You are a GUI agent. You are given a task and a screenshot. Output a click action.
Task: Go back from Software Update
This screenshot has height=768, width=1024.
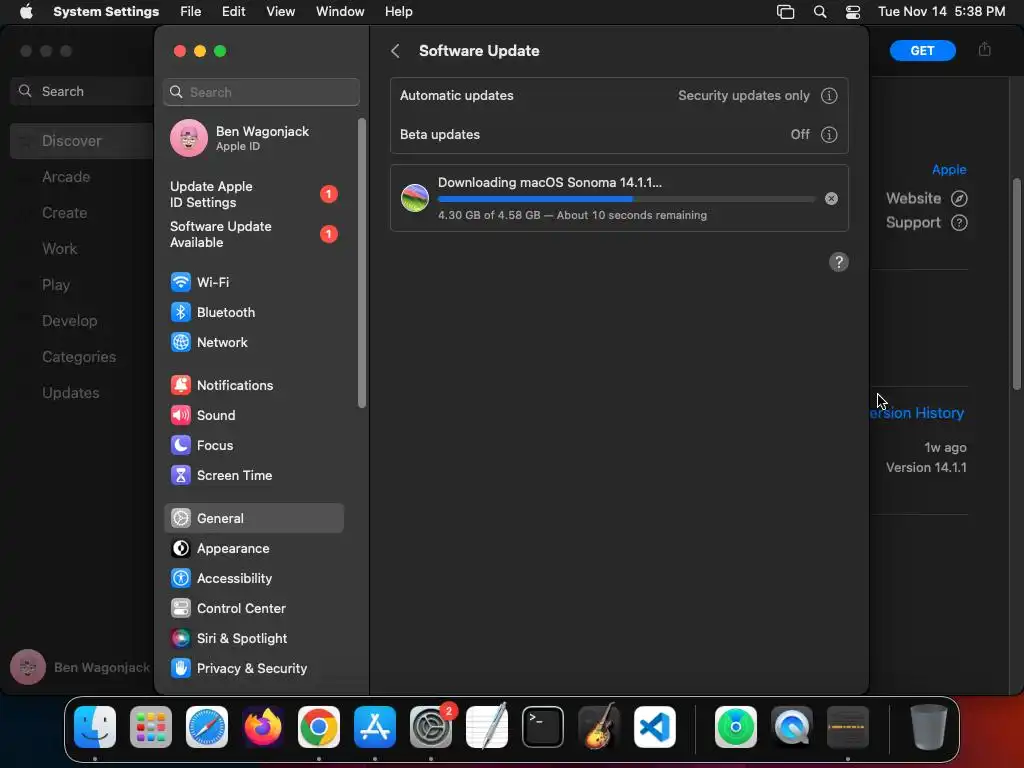(395, 51)
